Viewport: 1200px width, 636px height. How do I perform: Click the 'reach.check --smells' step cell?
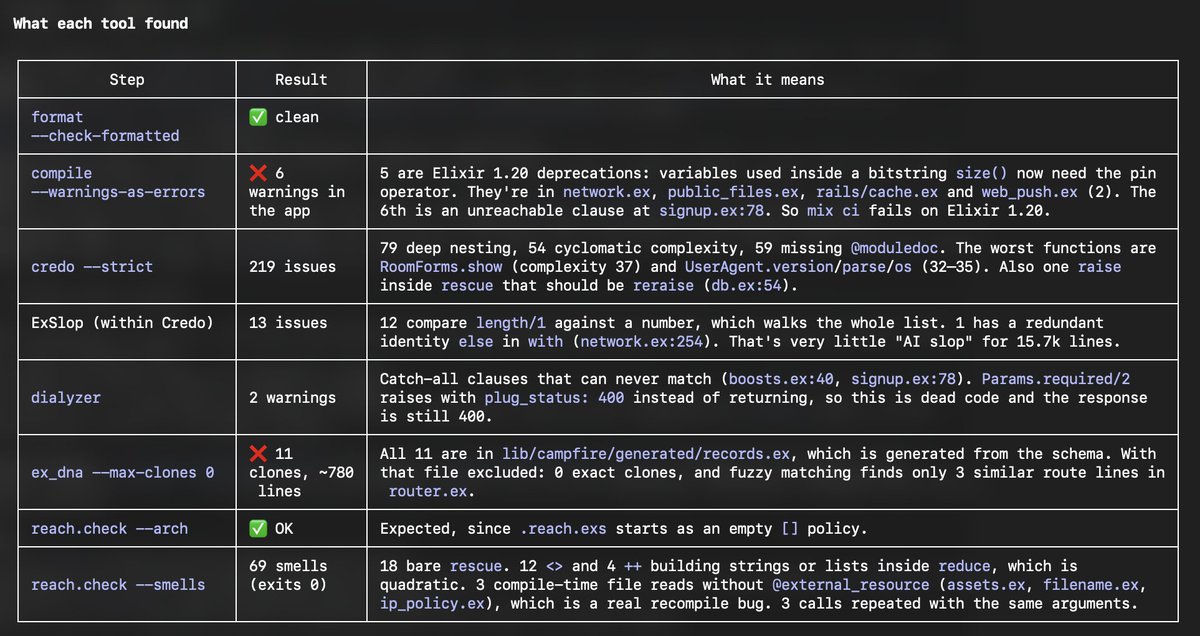click(x=127, y=584)
